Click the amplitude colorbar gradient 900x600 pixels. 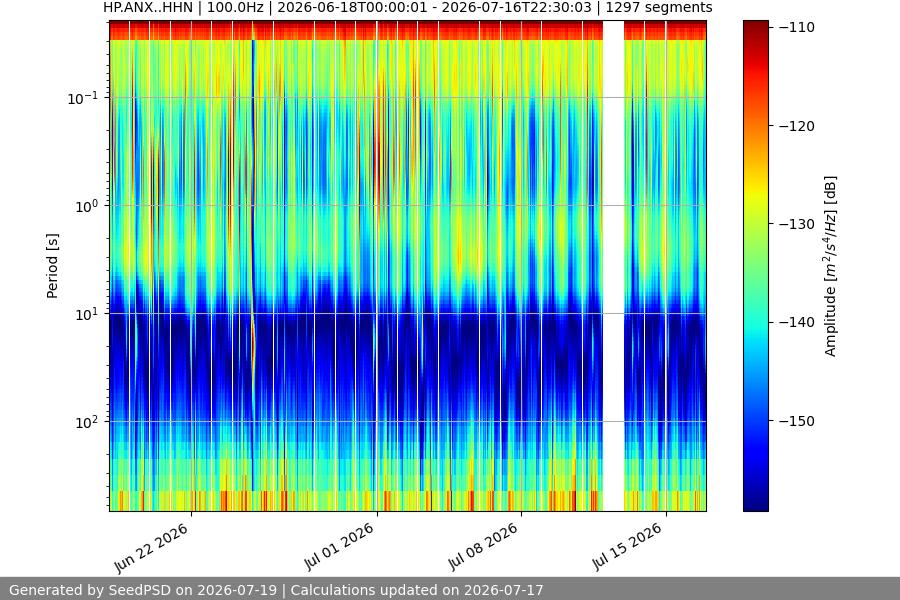coord(755,266)
